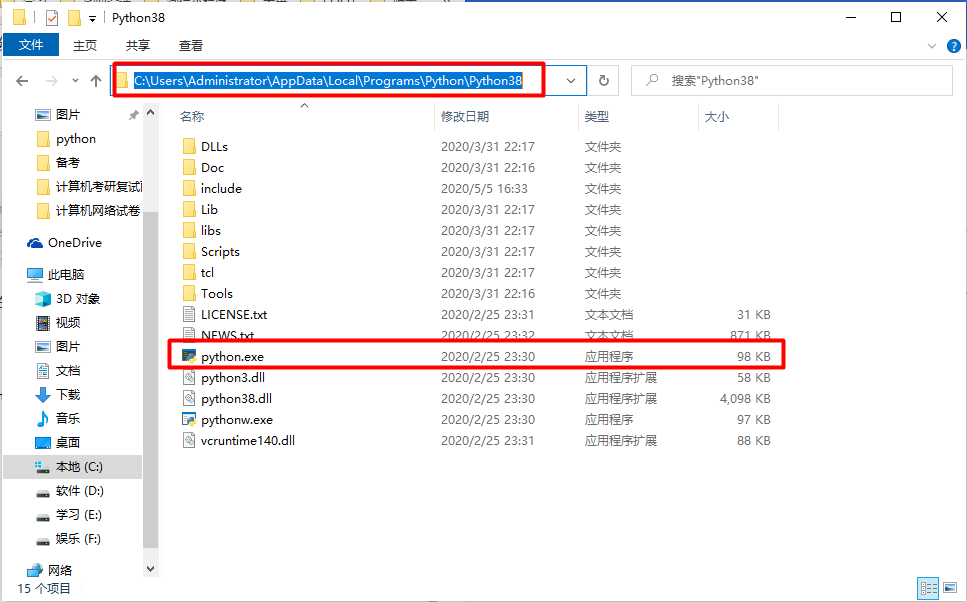Expand the ribbon with chevron
967x602 pixels.
coord(931,46)
